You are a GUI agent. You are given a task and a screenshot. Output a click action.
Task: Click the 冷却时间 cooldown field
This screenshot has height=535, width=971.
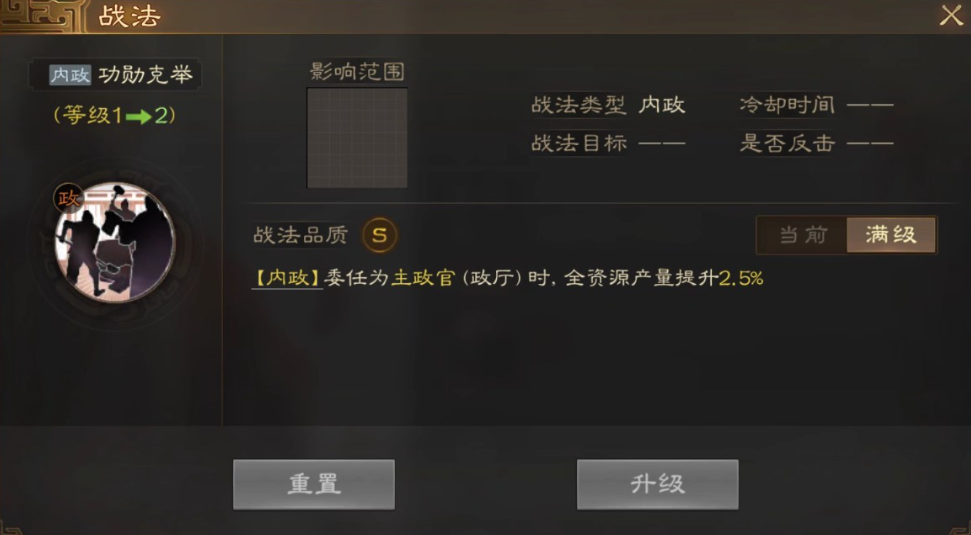(x=817, y=105)
